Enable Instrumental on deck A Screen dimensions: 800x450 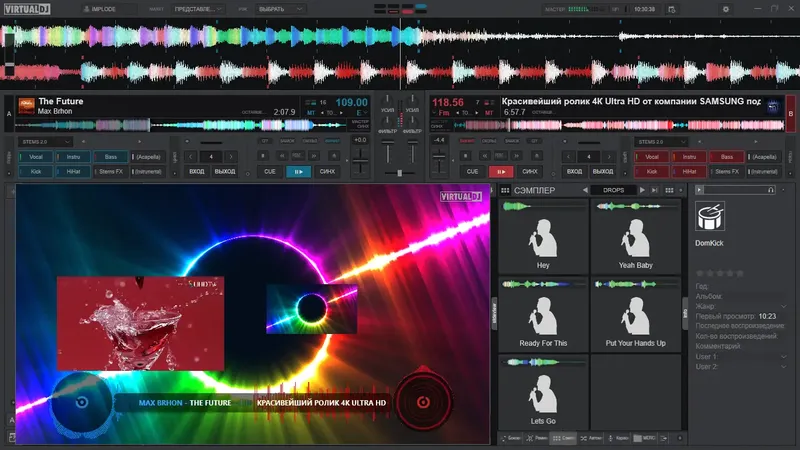click(x=148, y=172)
